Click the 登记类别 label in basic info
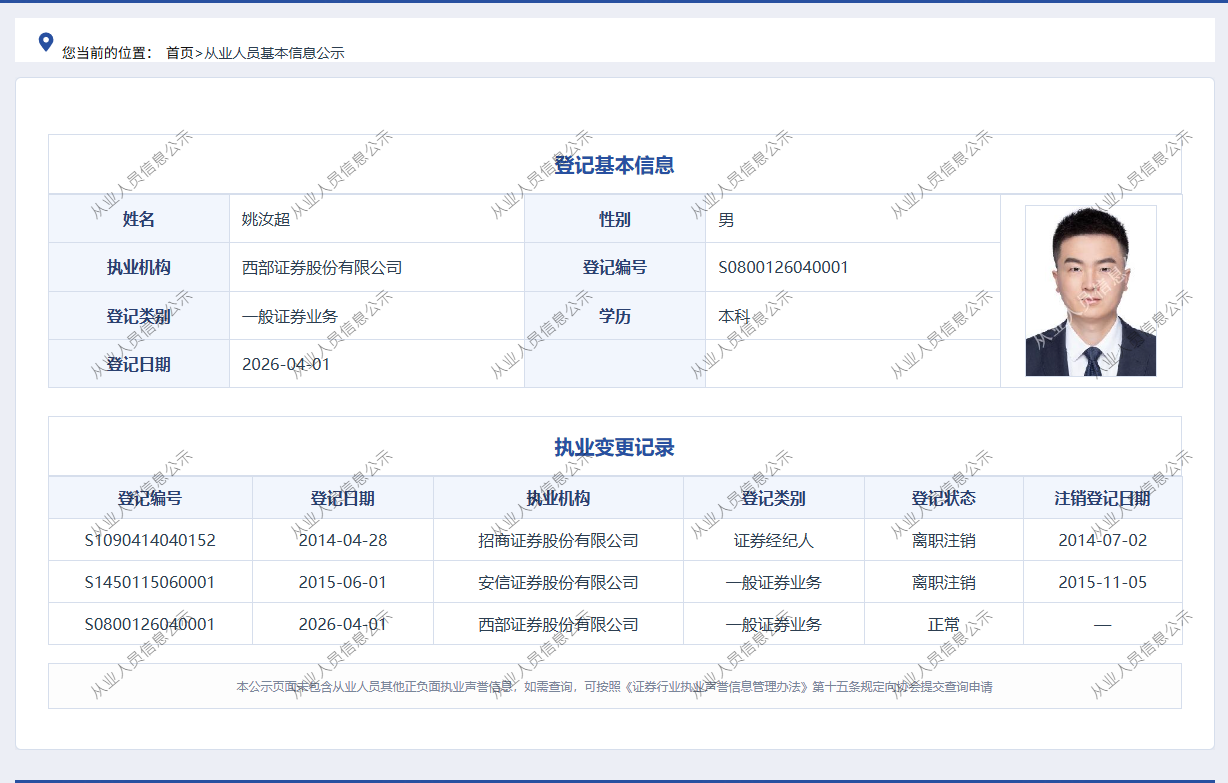Screen dimensions: 1228x783 [x=139, y=316]
